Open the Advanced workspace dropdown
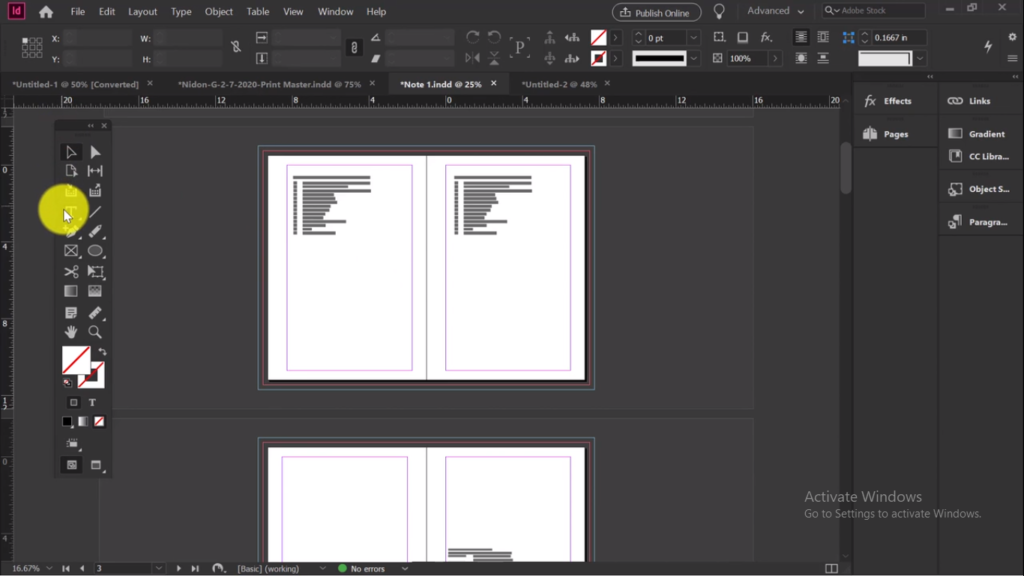 coord(775,11)
